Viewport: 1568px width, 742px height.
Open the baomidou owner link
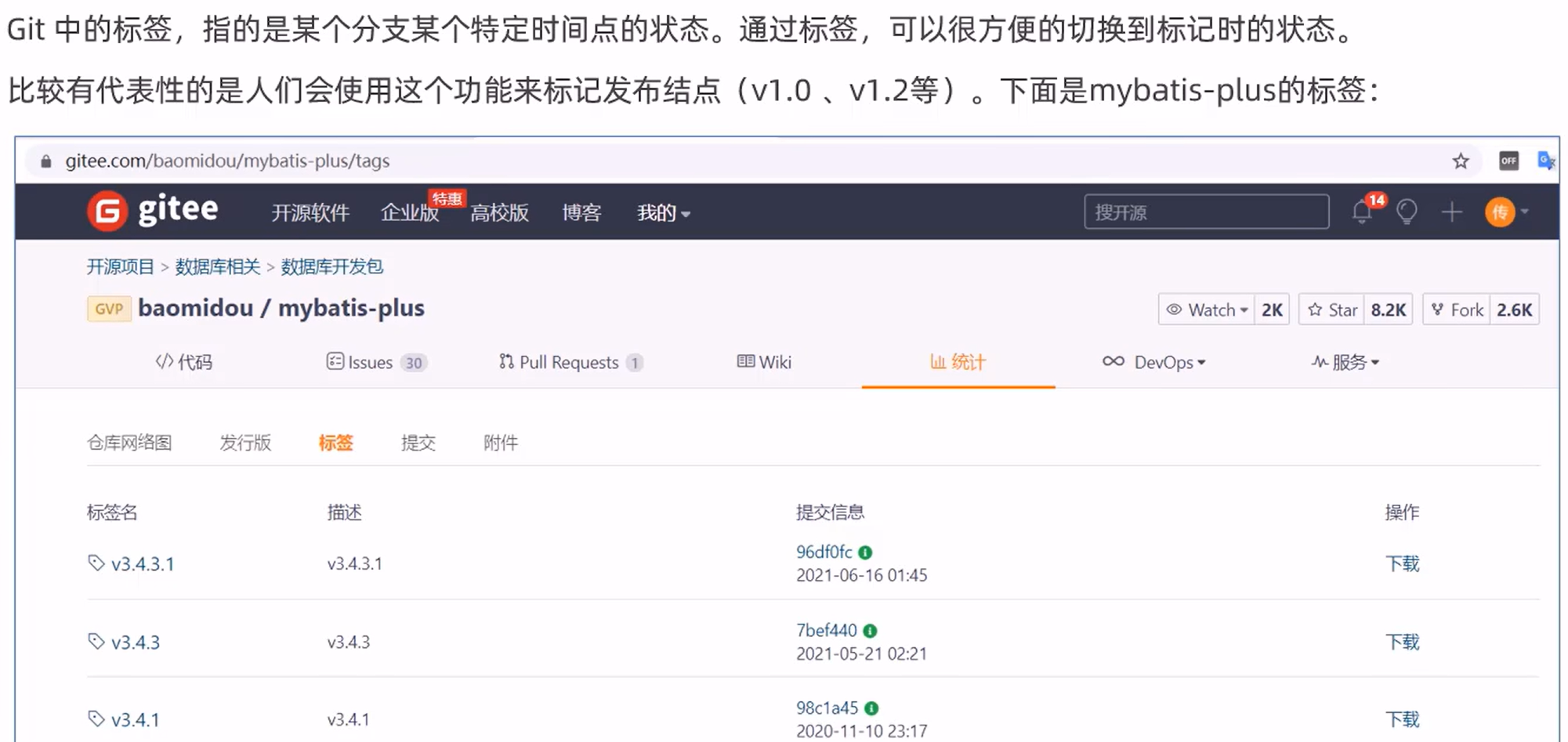click(x=195, y=308)
